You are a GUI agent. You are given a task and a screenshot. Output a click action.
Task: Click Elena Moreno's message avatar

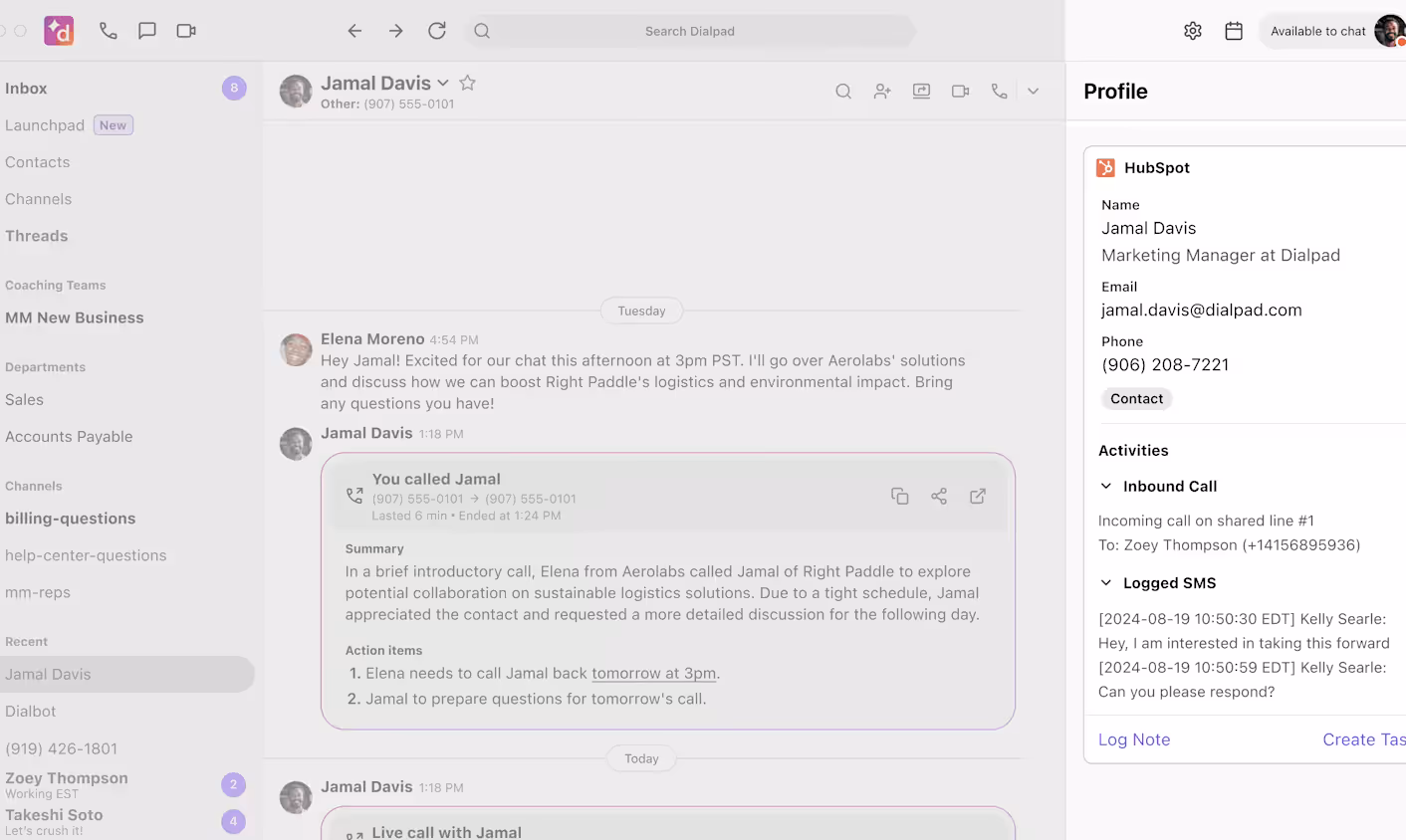(x=296, y=349)
